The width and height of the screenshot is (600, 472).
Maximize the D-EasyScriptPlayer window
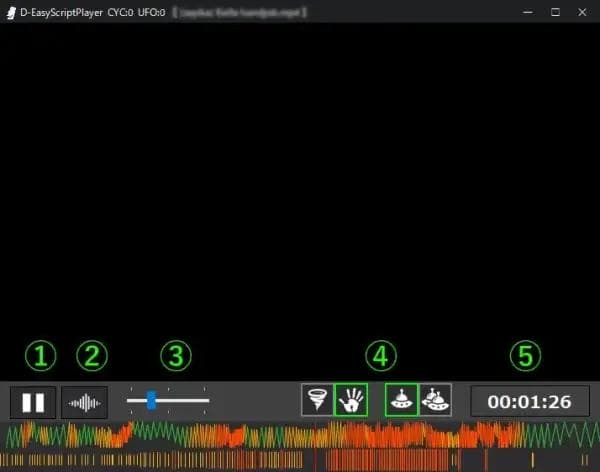[555, 12]
